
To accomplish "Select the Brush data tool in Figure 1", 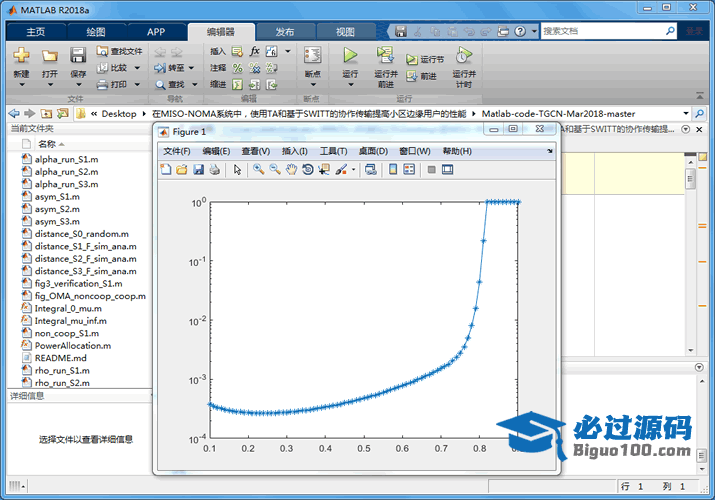I will point(341,170).
